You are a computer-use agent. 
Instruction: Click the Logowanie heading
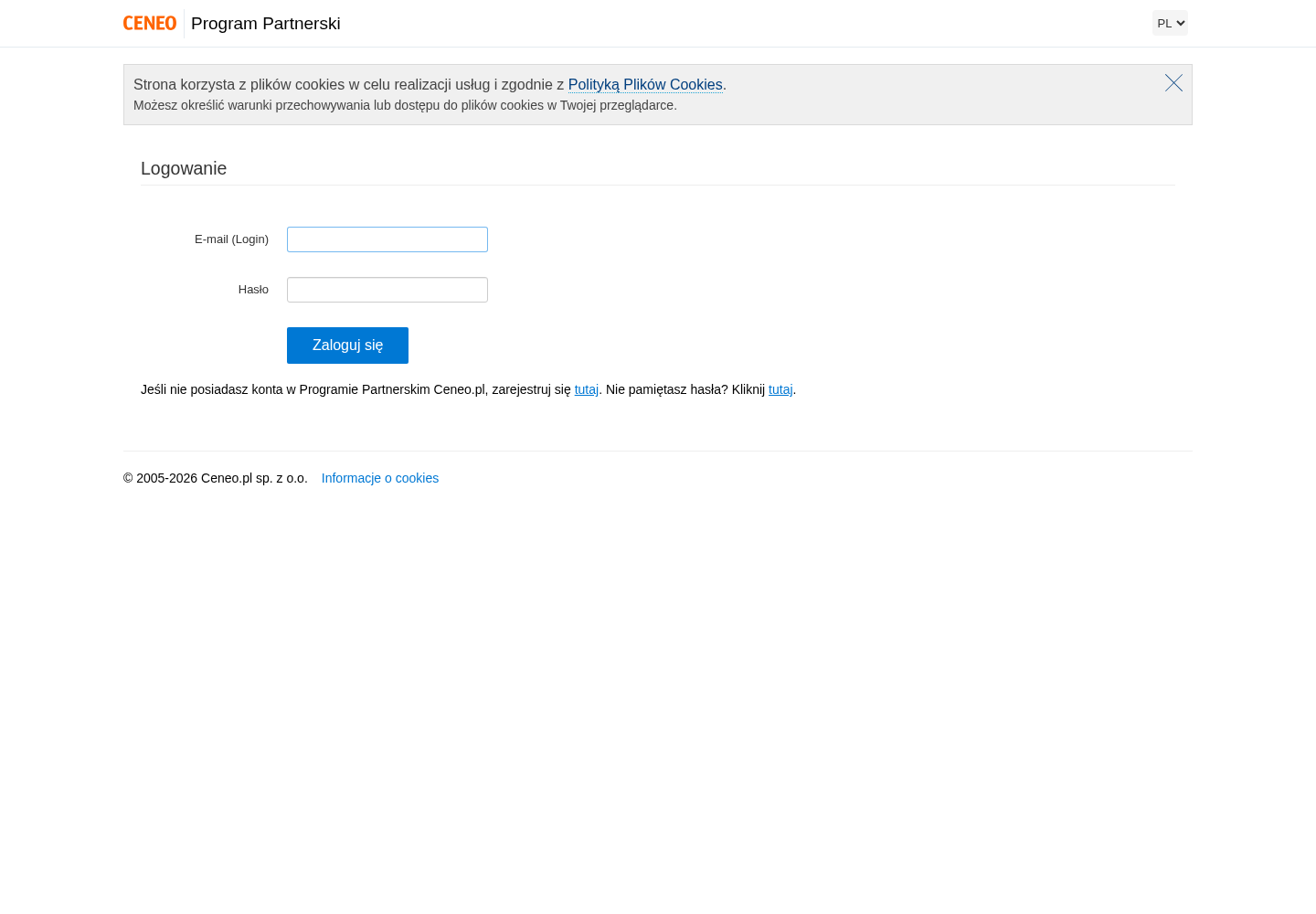tap(184, 168)
